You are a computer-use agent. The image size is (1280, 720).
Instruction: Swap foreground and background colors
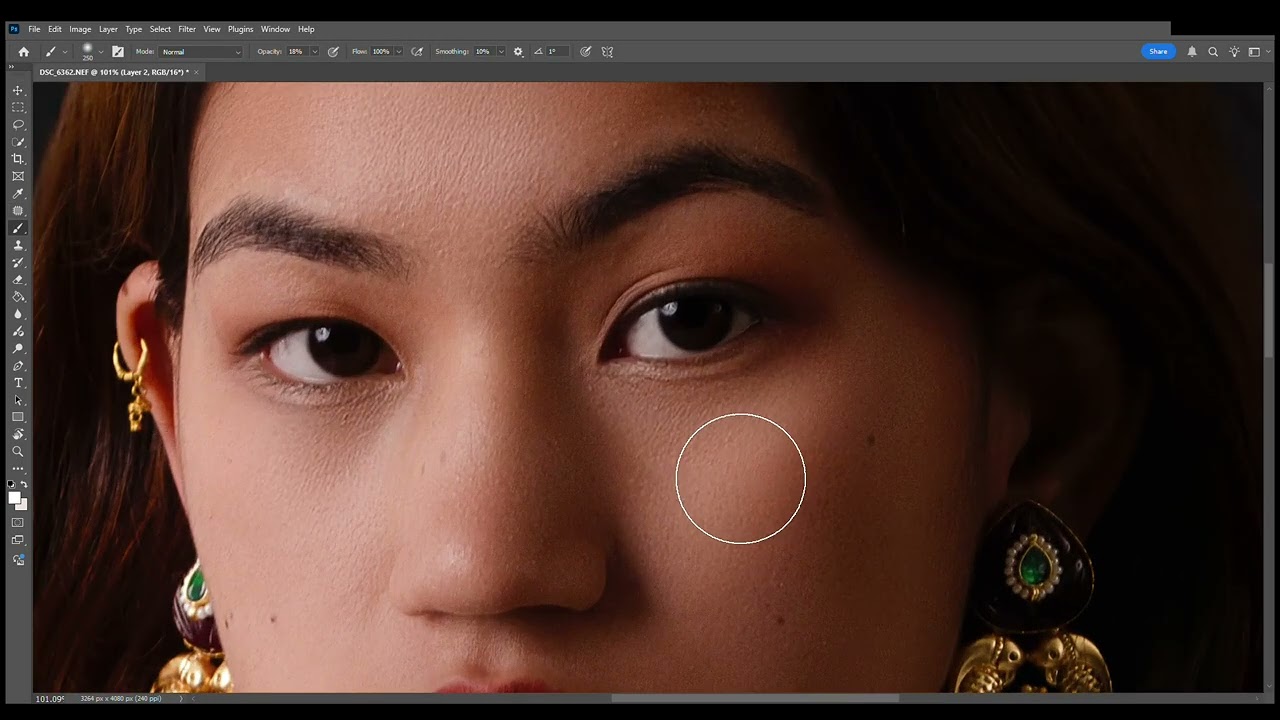(24, 484)
